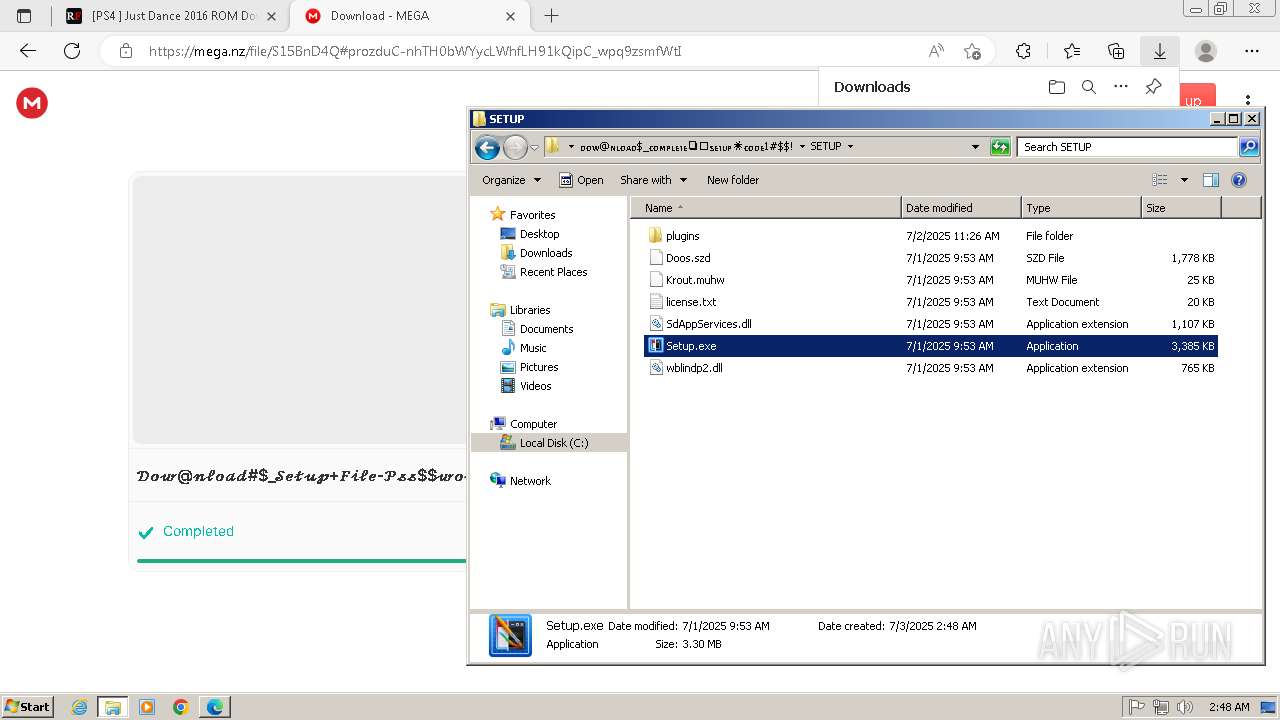The width and height of the screenshot is (1280, 720).
Task: Open the Organize dropdown menu
Action: 511,180
